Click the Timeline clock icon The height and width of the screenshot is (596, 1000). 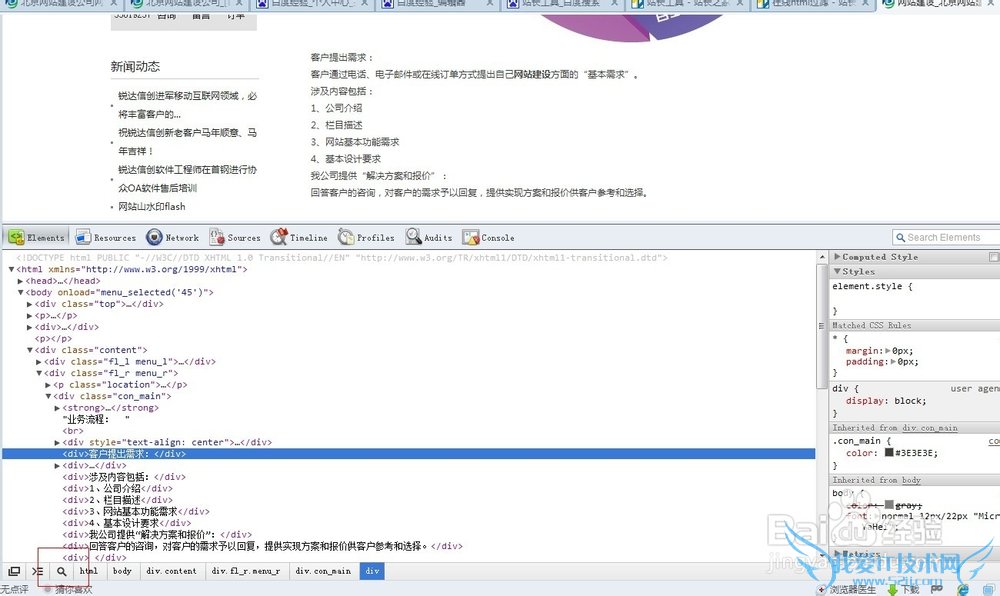click(x=278, y=237)
